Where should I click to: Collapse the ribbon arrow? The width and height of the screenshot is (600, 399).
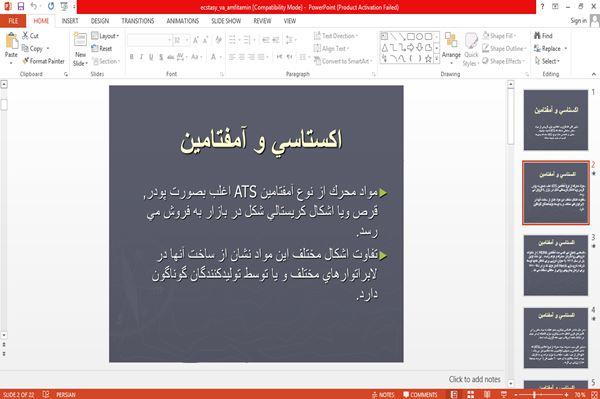point(593,74)
